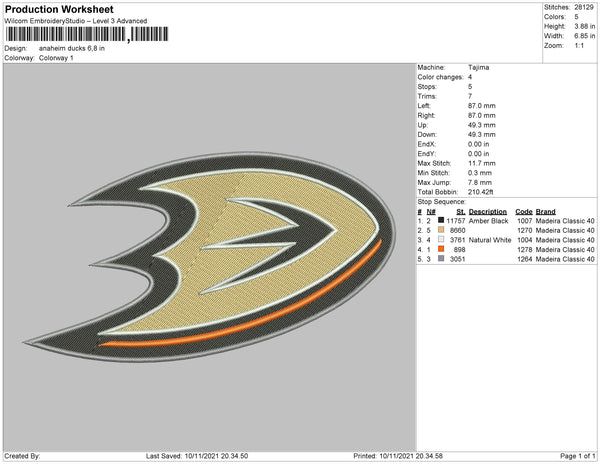Click the 'Description' column header
600x464 pixels.
tap(488, 212)
